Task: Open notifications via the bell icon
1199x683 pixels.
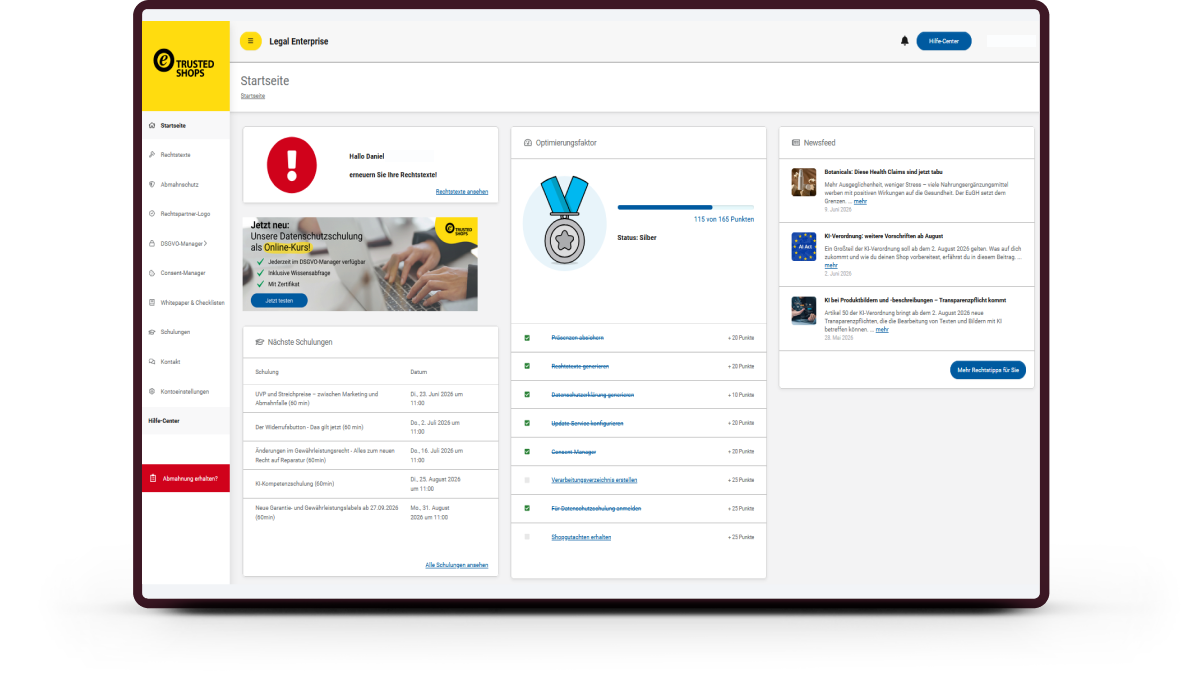Action: (x=905, y=41)
